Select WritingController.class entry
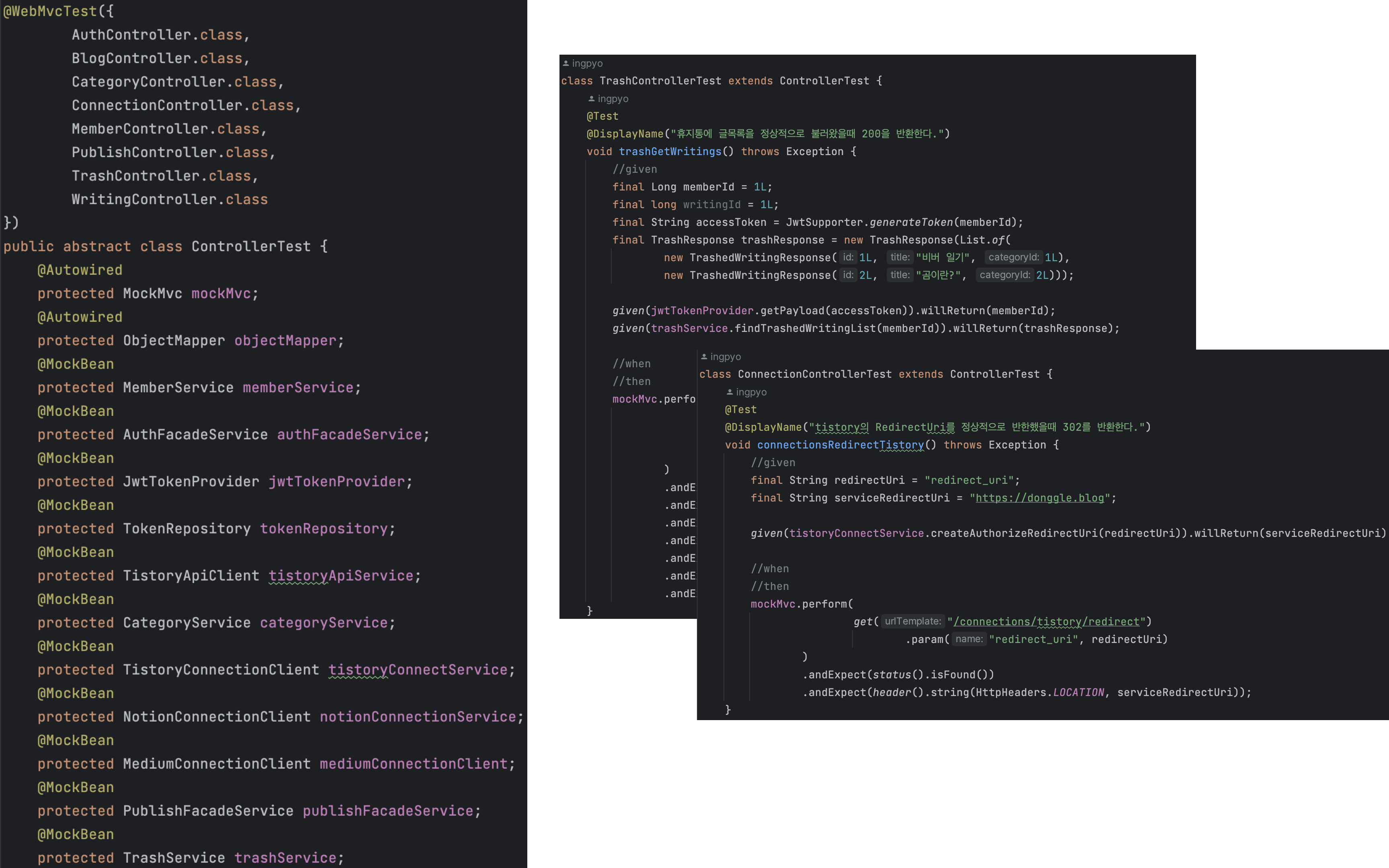 (170, 200)
